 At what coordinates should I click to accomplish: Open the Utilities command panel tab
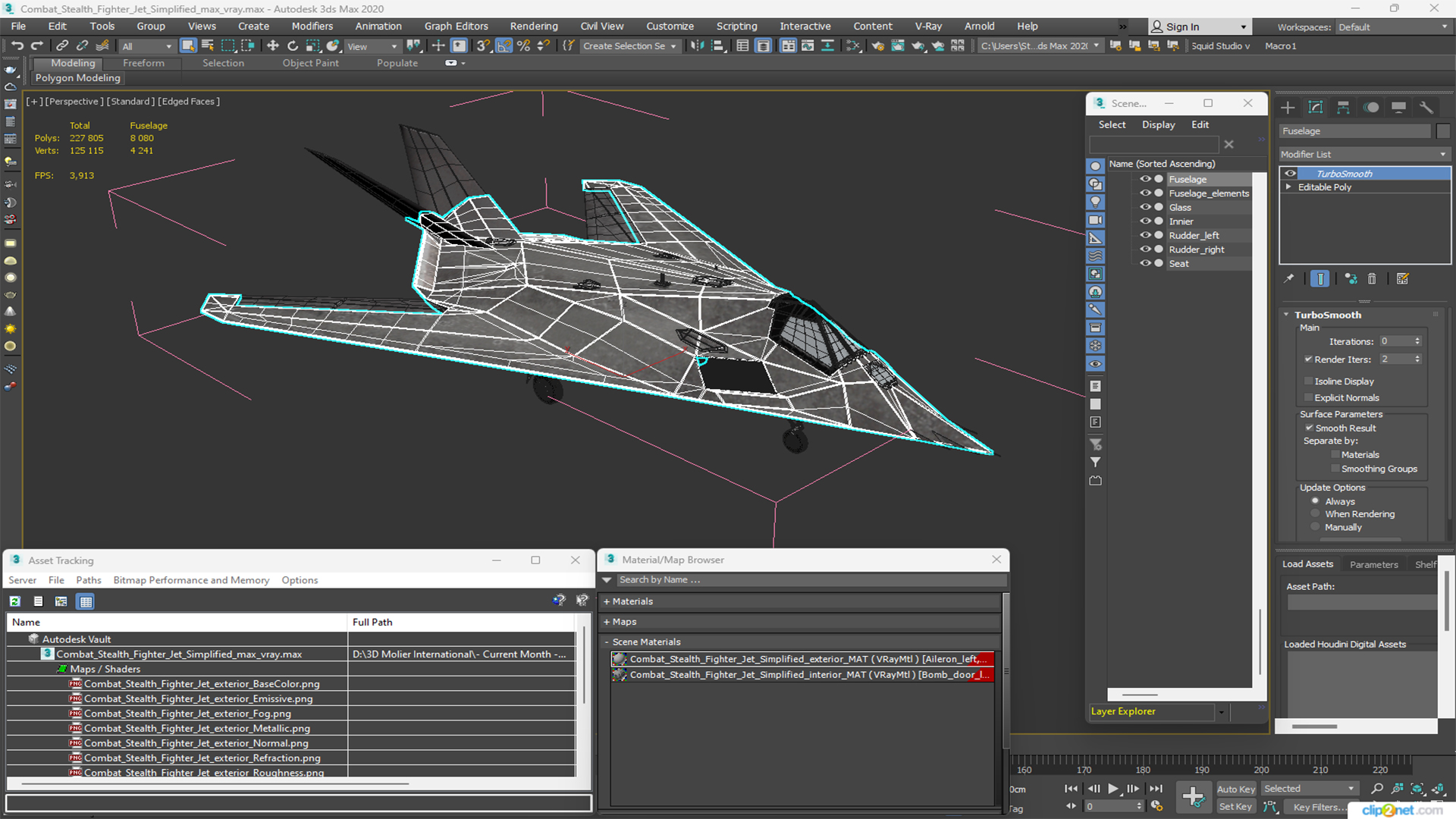(x=1426, y=108)
